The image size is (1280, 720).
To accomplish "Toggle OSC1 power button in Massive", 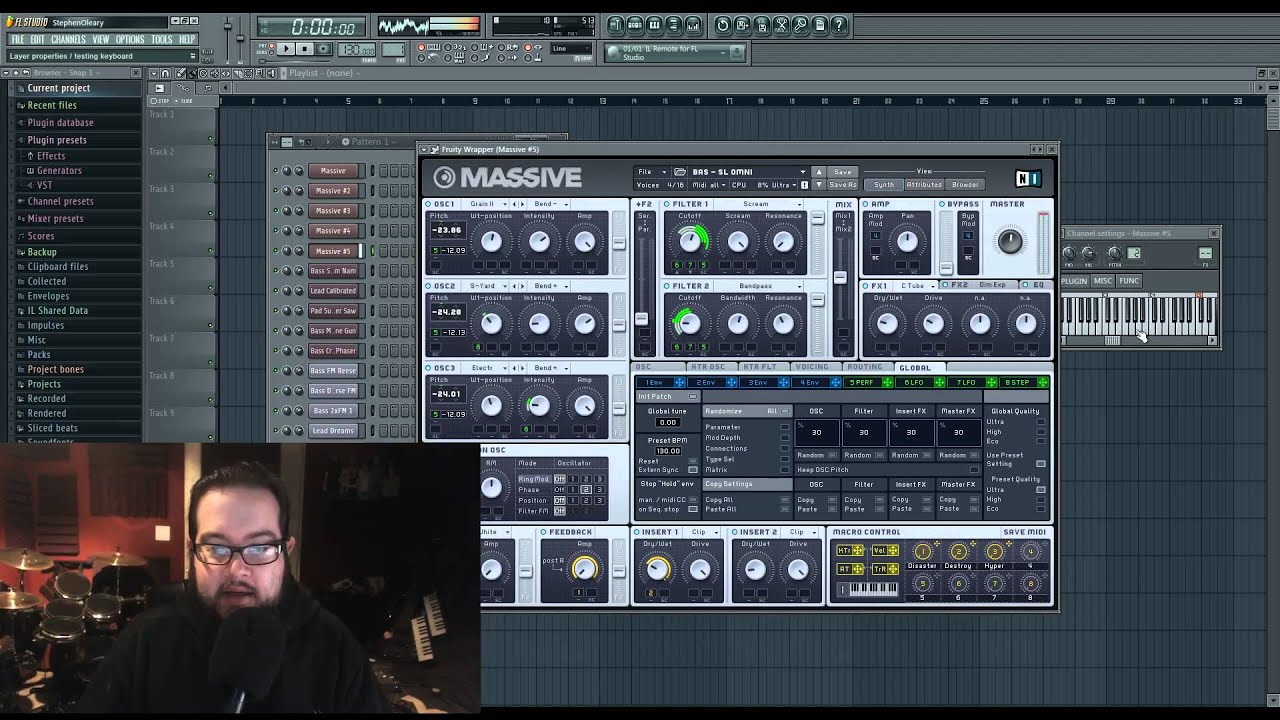I will 429,204.
